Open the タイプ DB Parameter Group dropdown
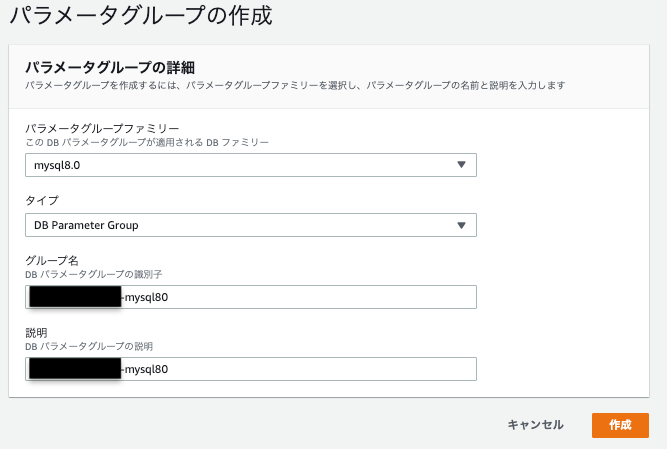The width and height of the screenshot is (667, 449). 251,225
